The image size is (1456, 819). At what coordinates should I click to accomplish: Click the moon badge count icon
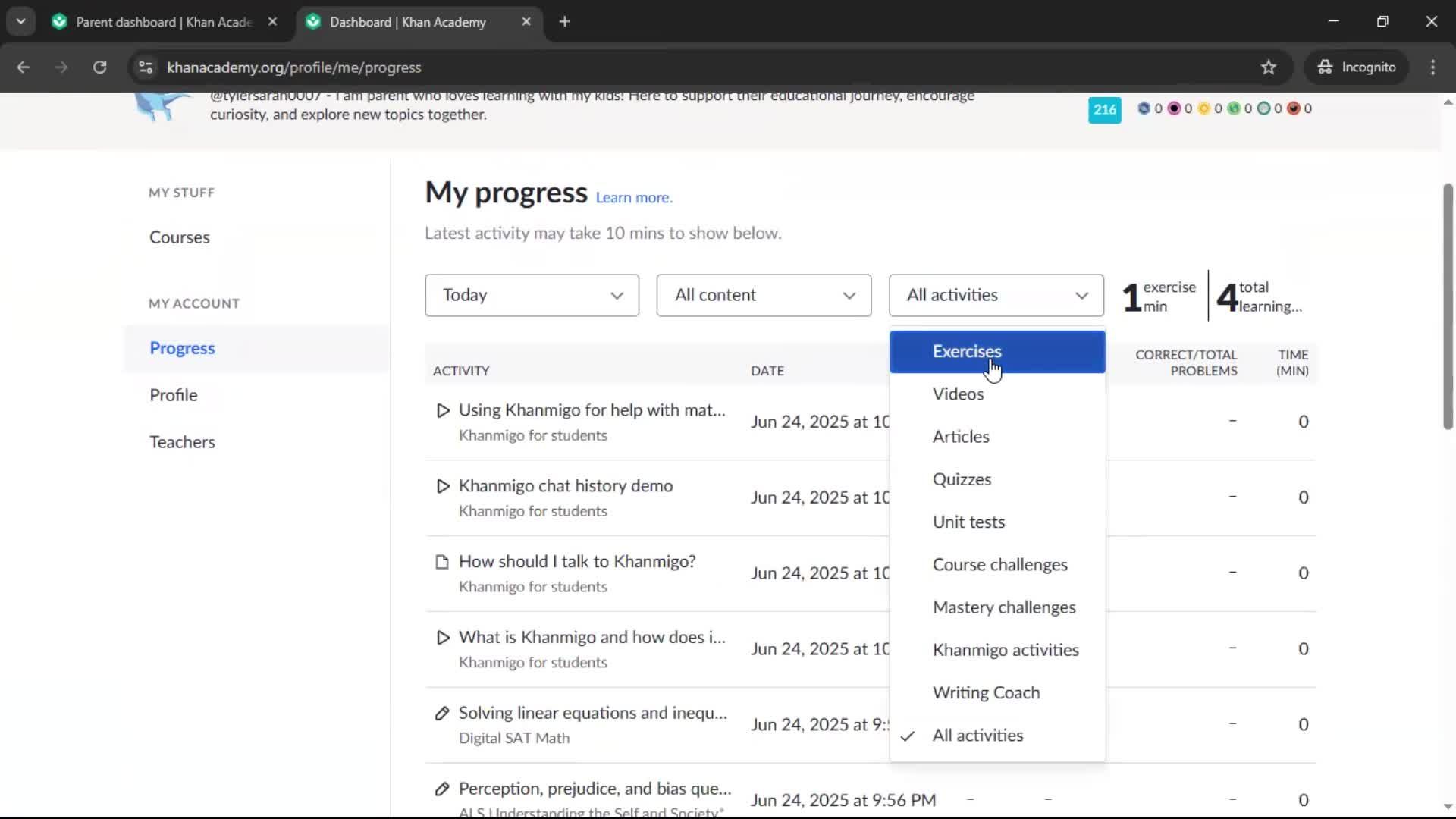click(1174, 108)
